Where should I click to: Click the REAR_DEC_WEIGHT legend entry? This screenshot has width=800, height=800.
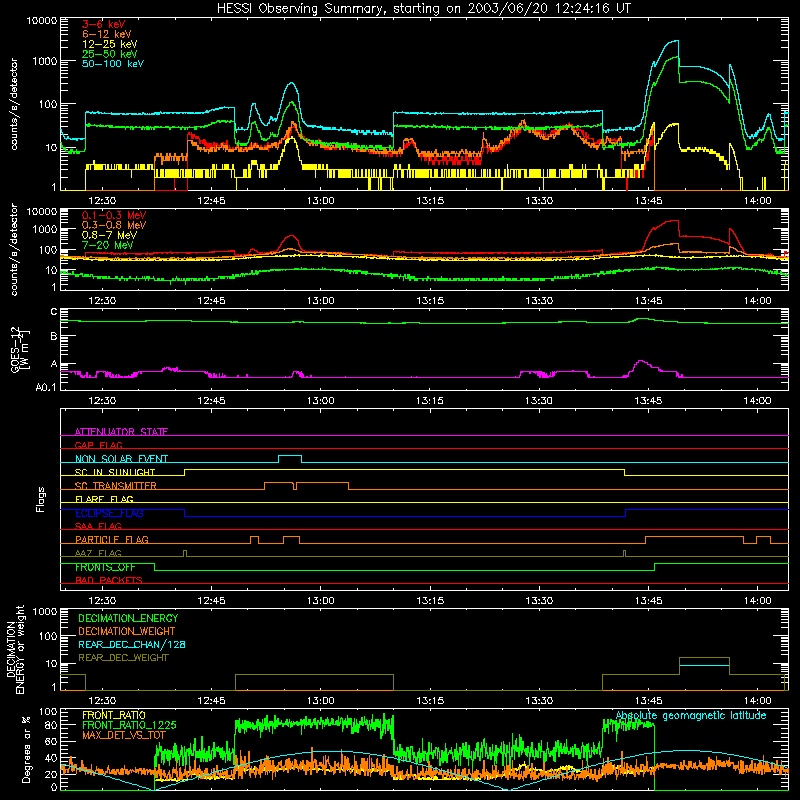[123, 658]
